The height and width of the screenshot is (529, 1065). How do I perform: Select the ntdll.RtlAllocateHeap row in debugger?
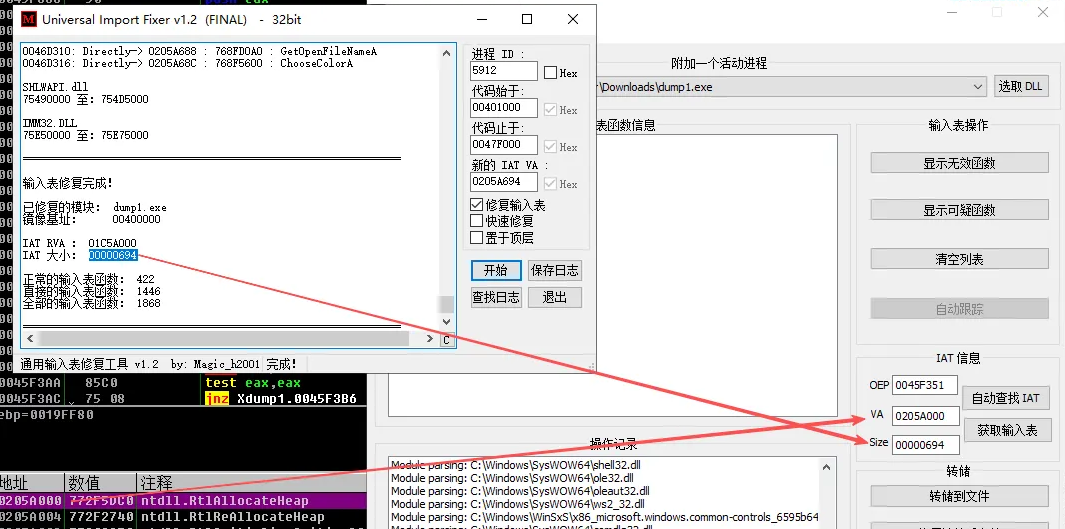pos(183,500)
